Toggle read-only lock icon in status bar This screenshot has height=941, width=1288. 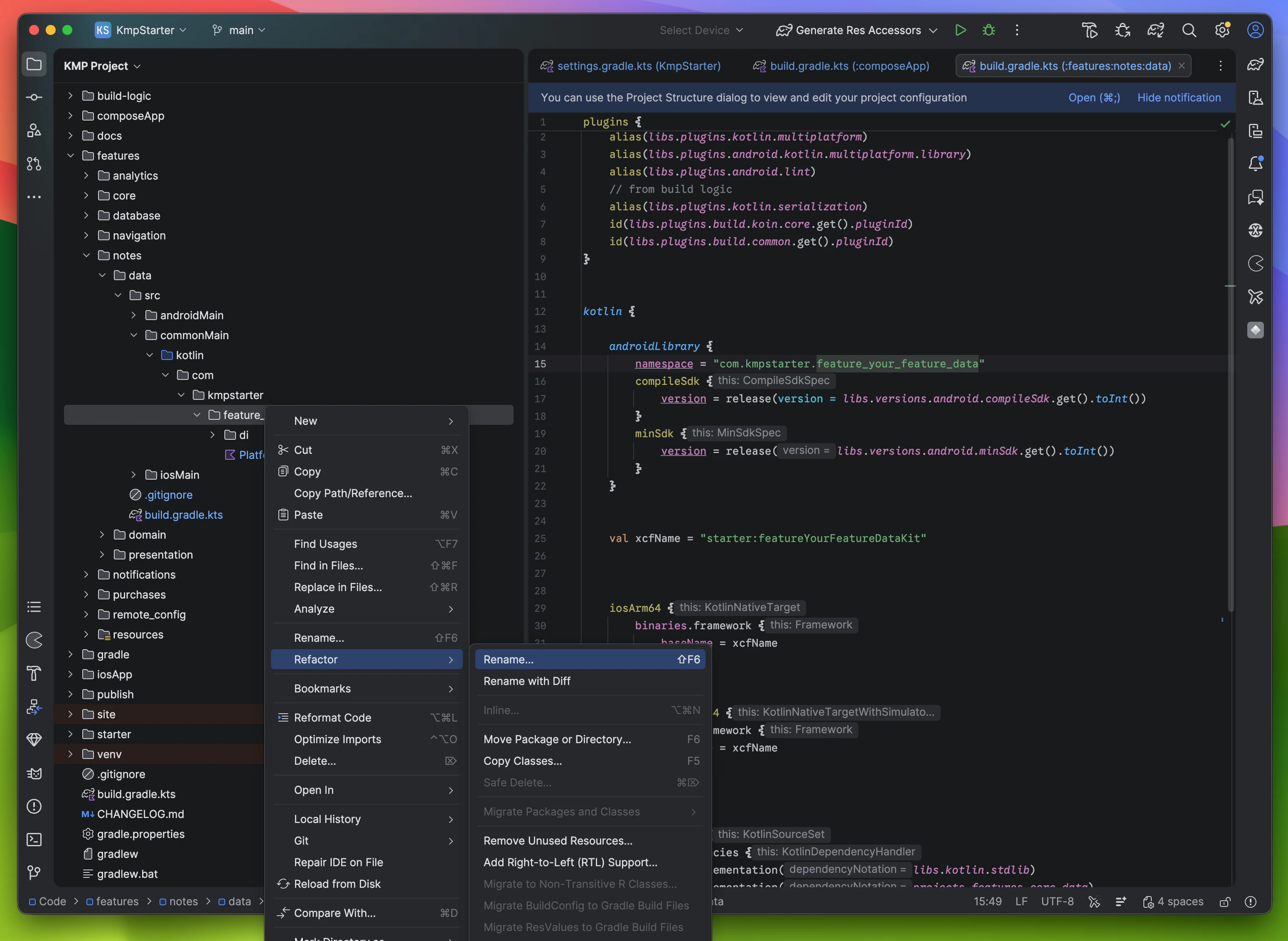coord(1225,902)
